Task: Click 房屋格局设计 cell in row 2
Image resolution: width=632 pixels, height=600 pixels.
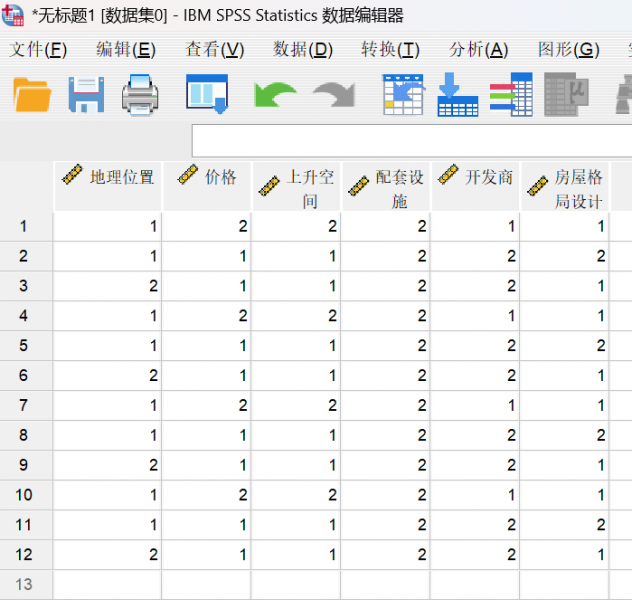Action: [x=564, y=256]
